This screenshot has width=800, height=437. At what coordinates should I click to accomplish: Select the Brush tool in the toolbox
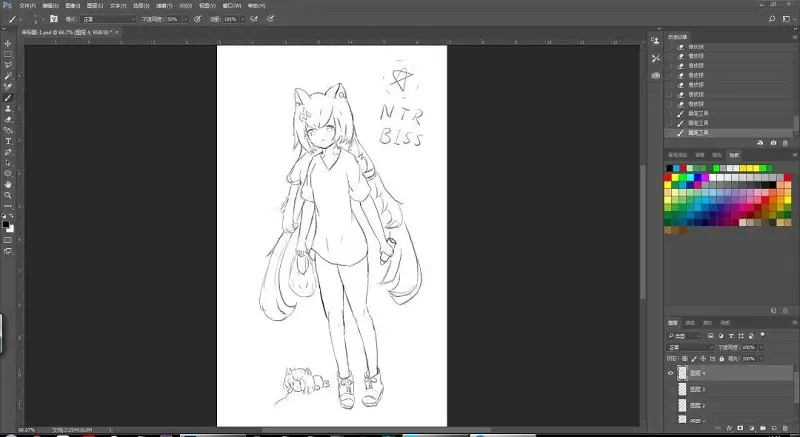tap(8, 98)
